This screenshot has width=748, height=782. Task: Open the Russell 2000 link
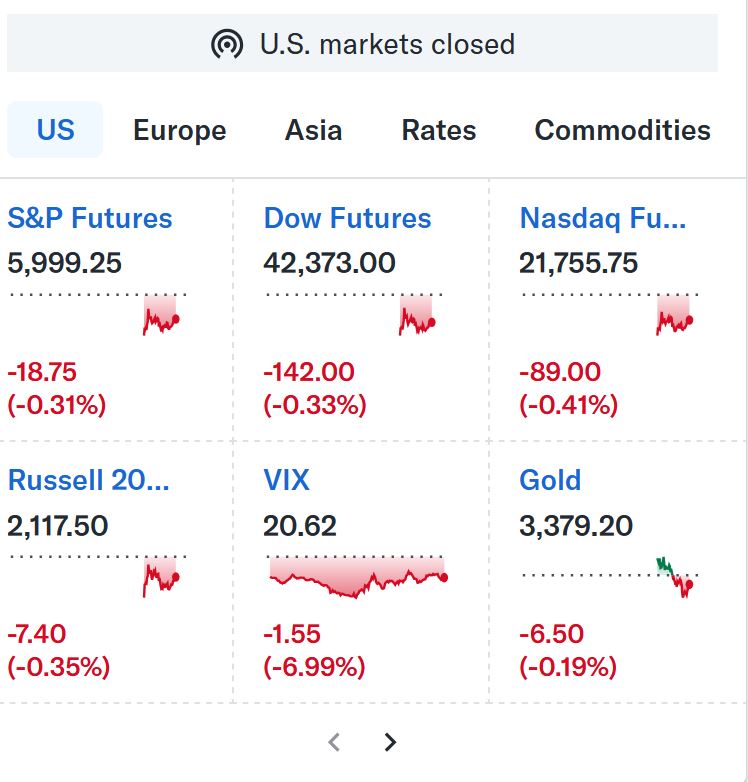coord(89,480)
